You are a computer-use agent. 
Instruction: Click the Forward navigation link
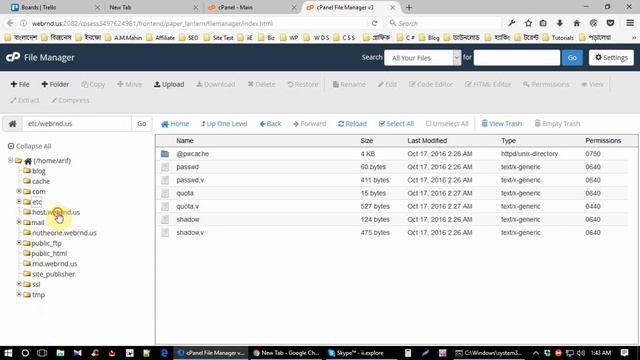[x=309, y=124]
